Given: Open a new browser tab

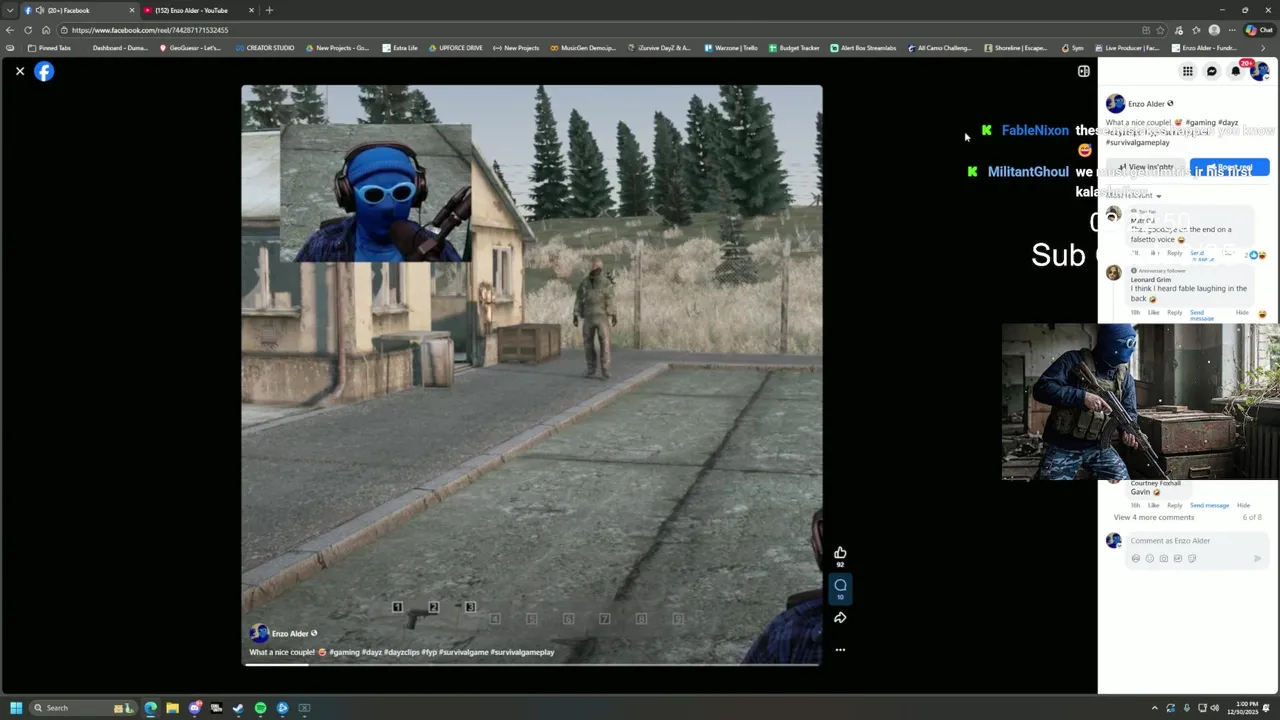Looking at the screenshot, I should click(x=269, y=10).
